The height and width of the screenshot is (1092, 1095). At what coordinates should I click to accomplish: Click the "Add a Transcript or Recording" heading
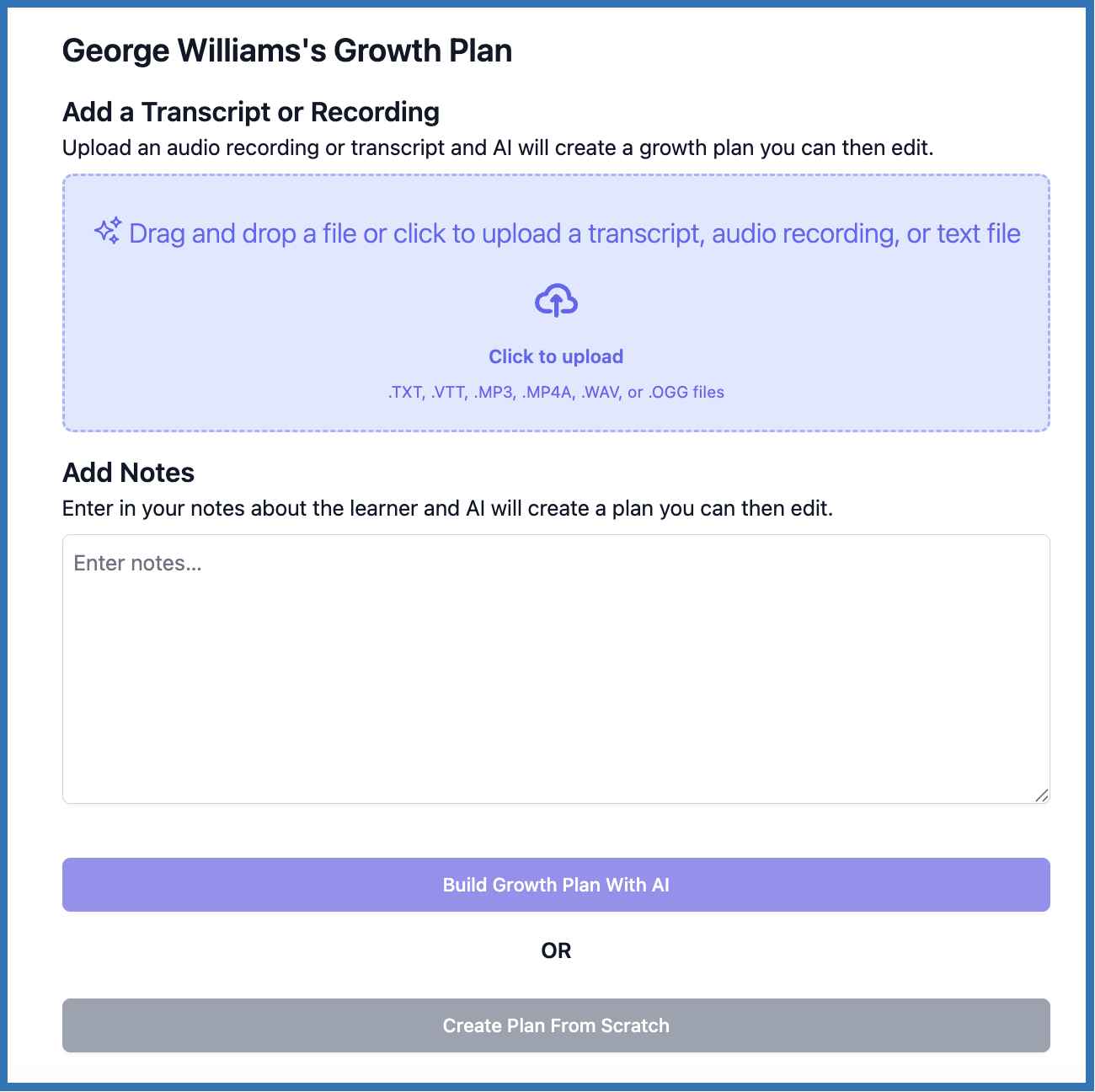point(251,112)
